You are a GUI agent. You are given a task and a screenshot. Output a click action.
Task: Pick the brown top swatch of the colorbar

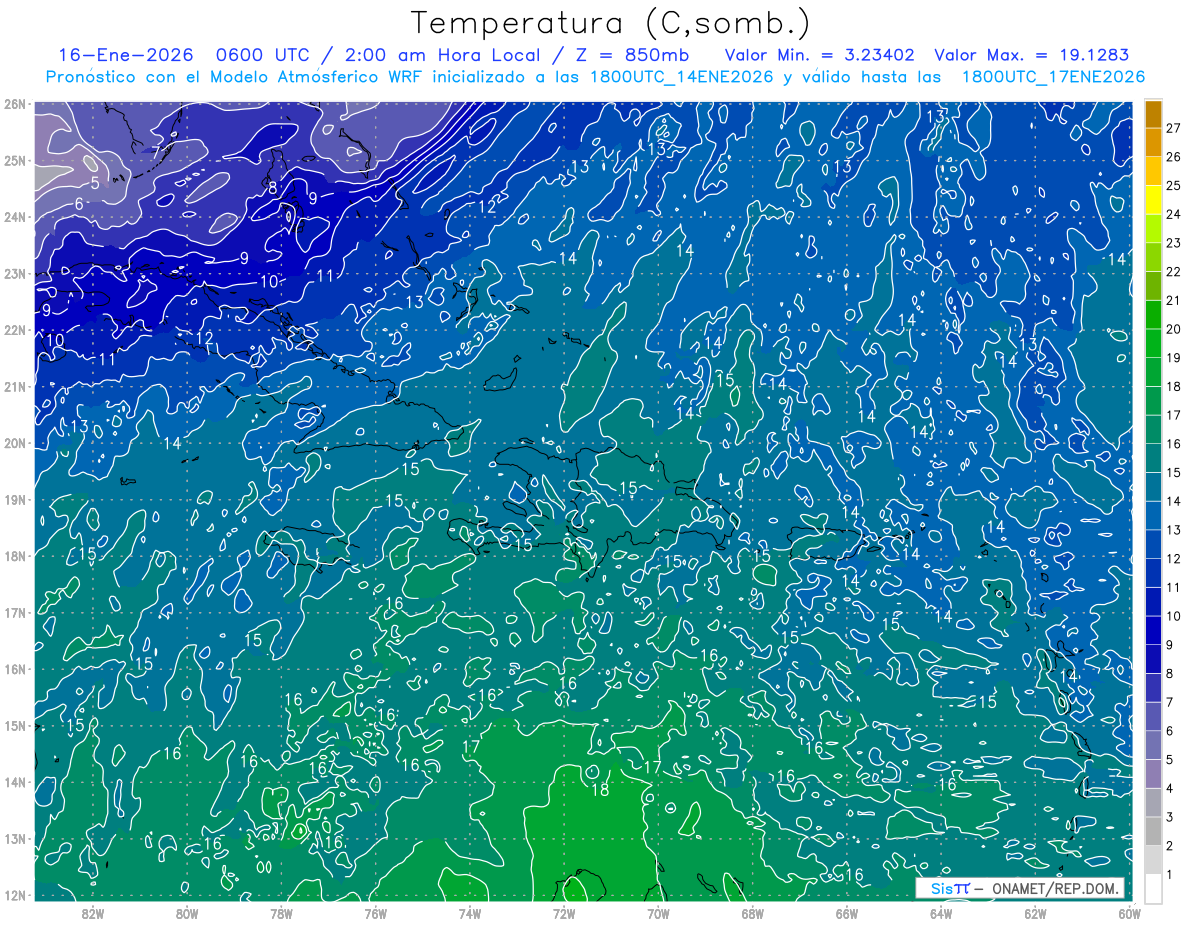(1153, 114)
